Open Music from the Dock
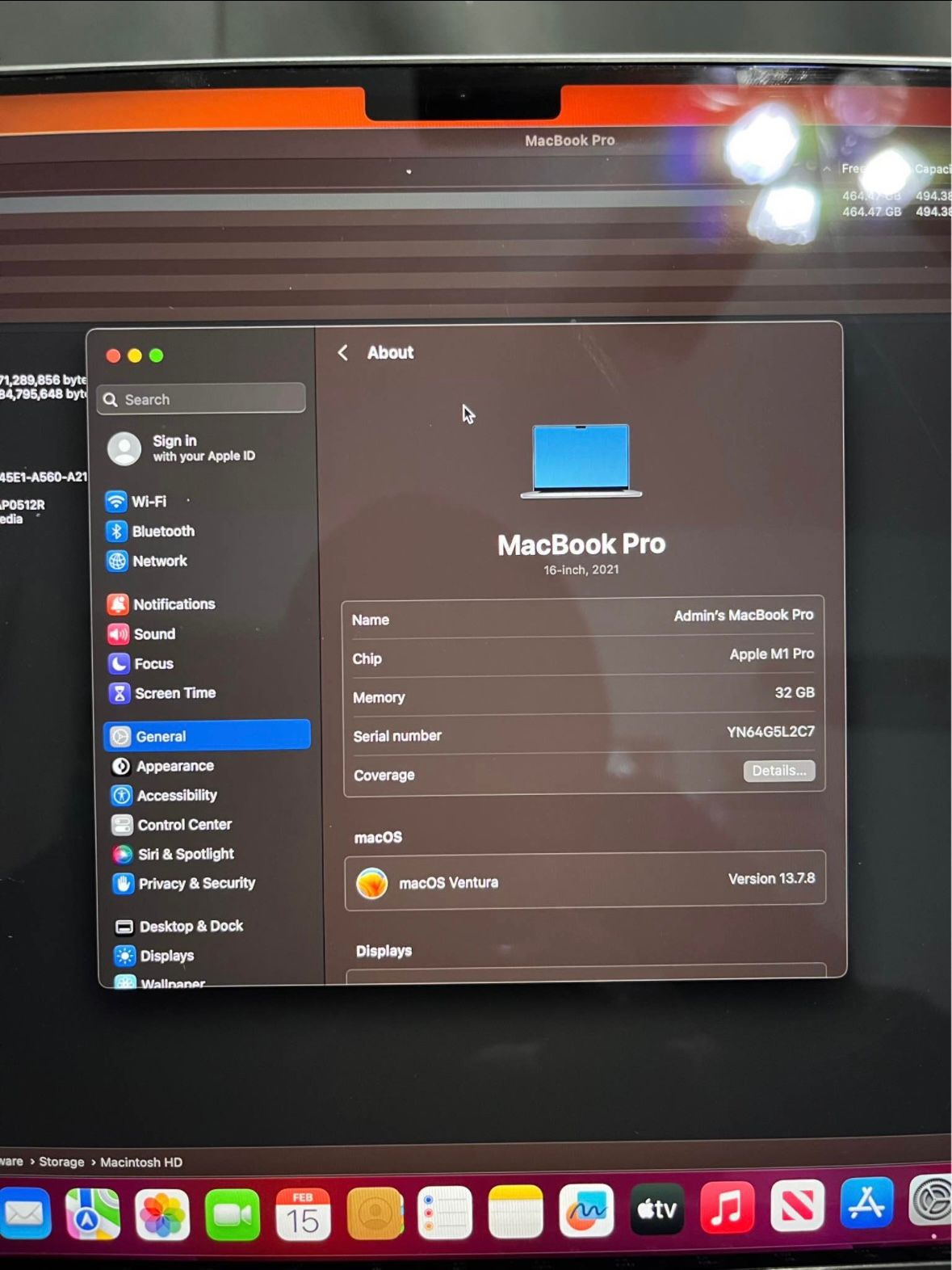The image size is (952, 1270). coord(727,1207)
